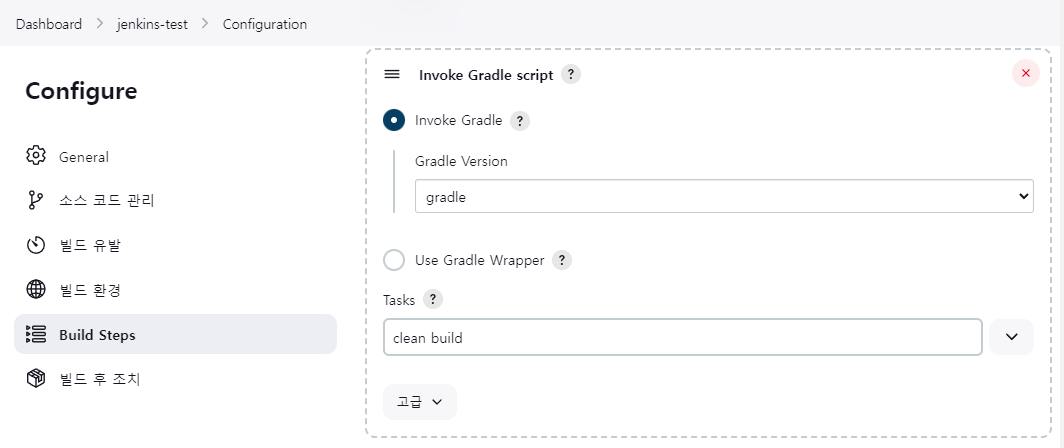Open the Gradle Version dropdown

pos(724,197)
